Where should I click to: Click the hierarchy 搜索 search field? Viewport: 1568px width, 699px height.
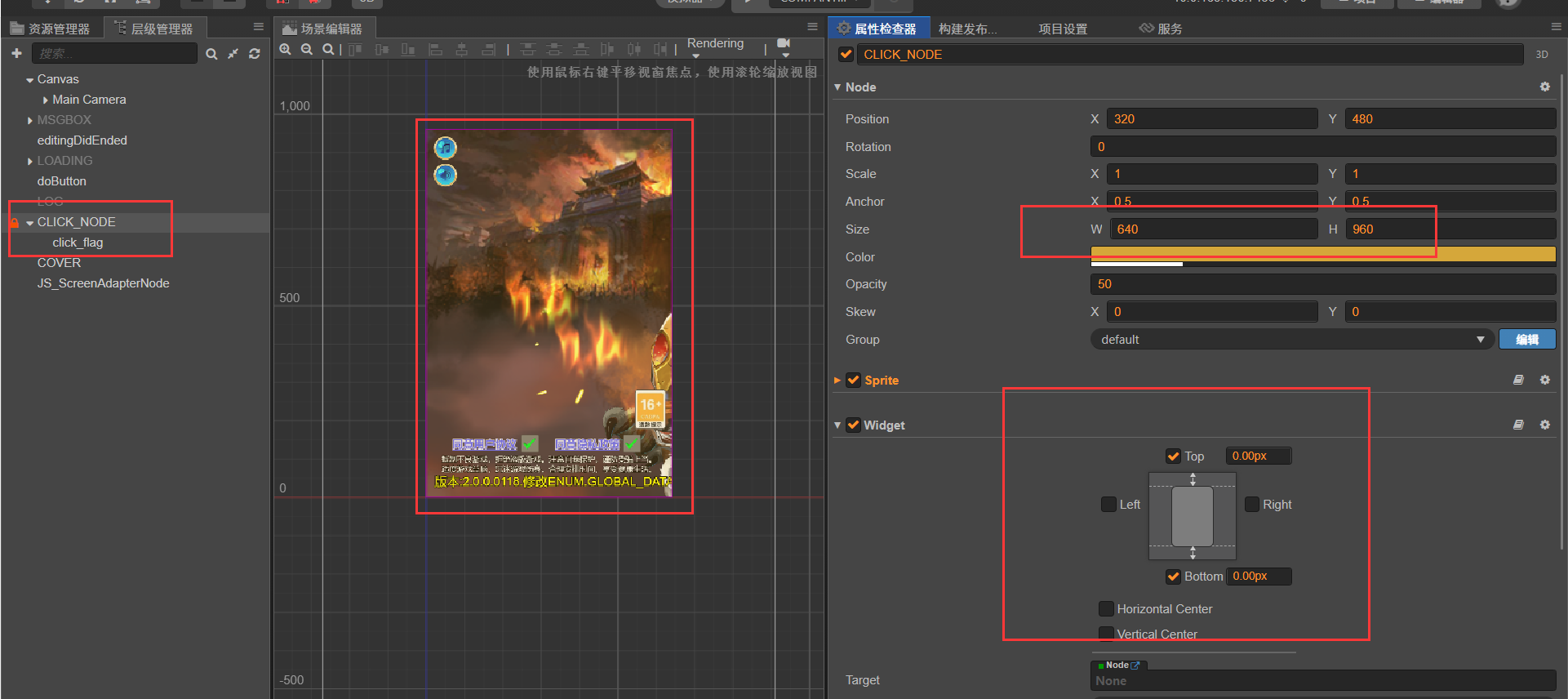(x=114, y=53)
